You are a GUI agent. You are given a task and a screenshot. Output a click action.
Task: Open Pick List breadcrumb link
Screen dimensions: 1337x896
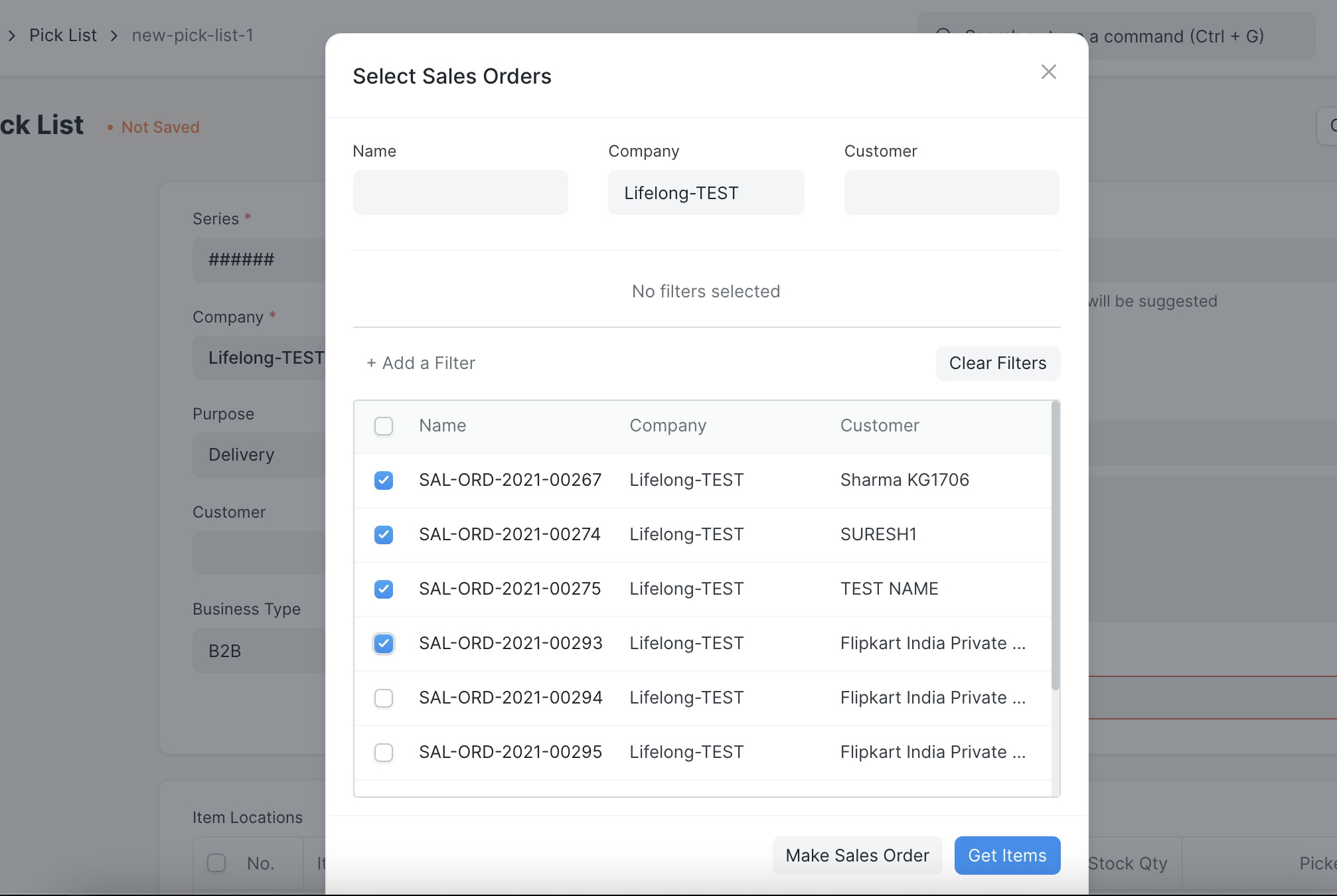[63, 35]
